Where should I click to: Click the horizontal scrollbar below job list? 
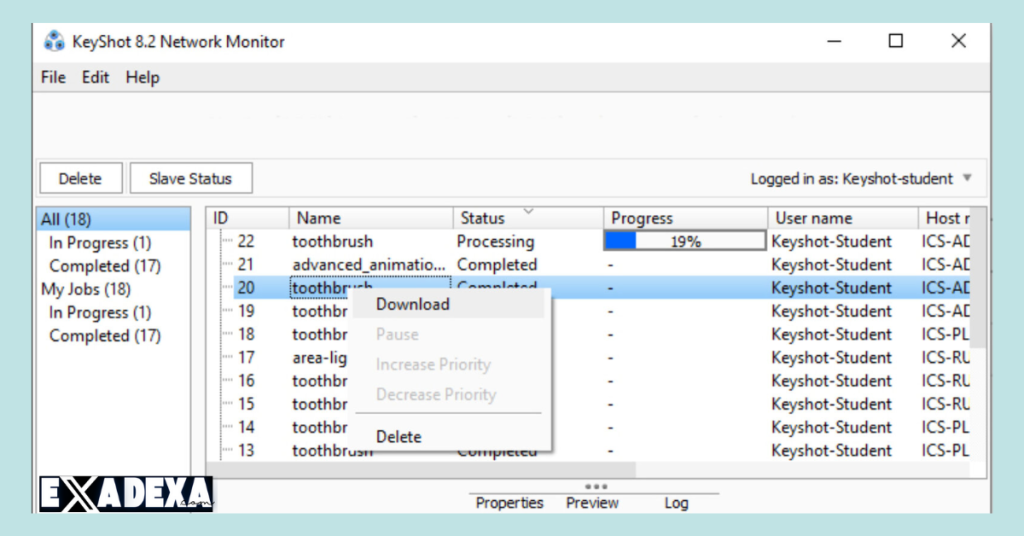[420, 469]
